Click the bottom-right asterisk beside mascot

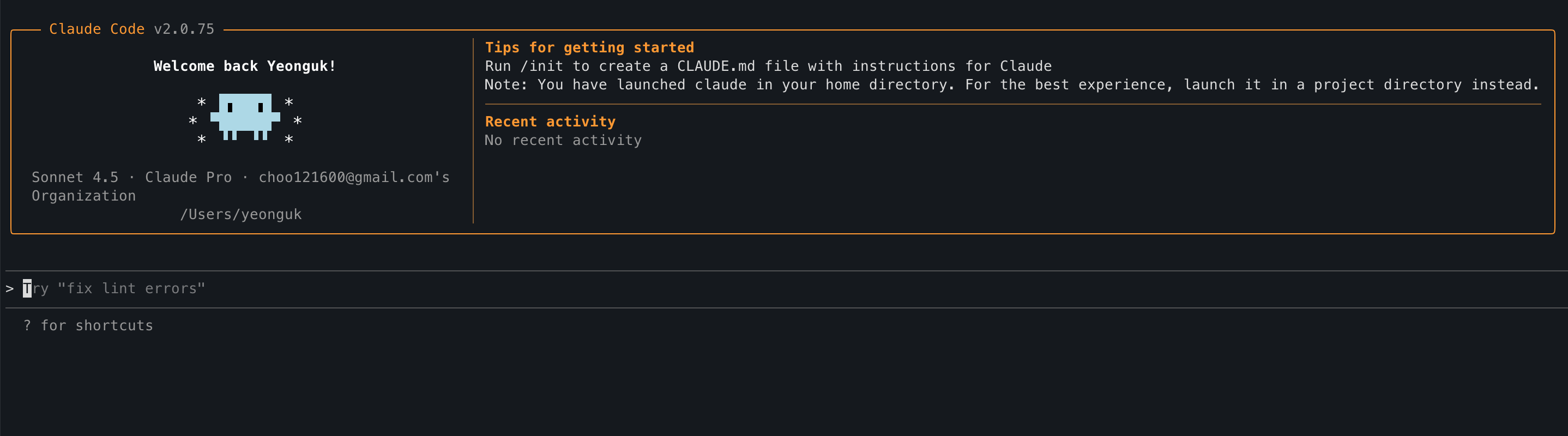pos(288,140)
